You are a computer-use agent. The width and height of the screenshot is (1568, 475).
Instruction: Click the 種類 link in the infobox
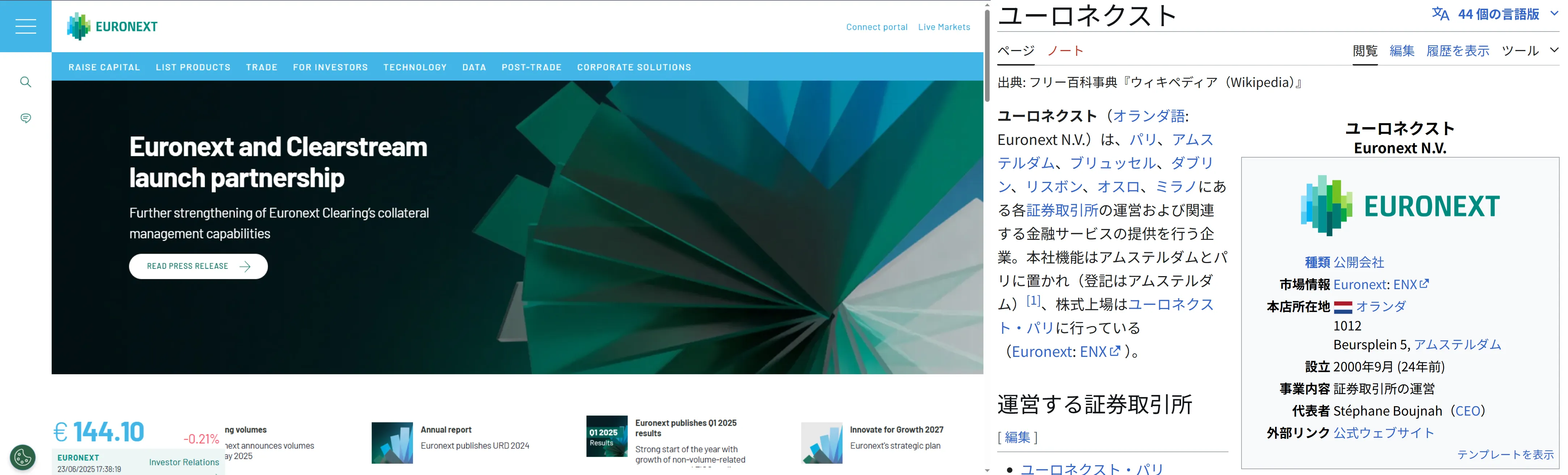[x=1317, y=262]
